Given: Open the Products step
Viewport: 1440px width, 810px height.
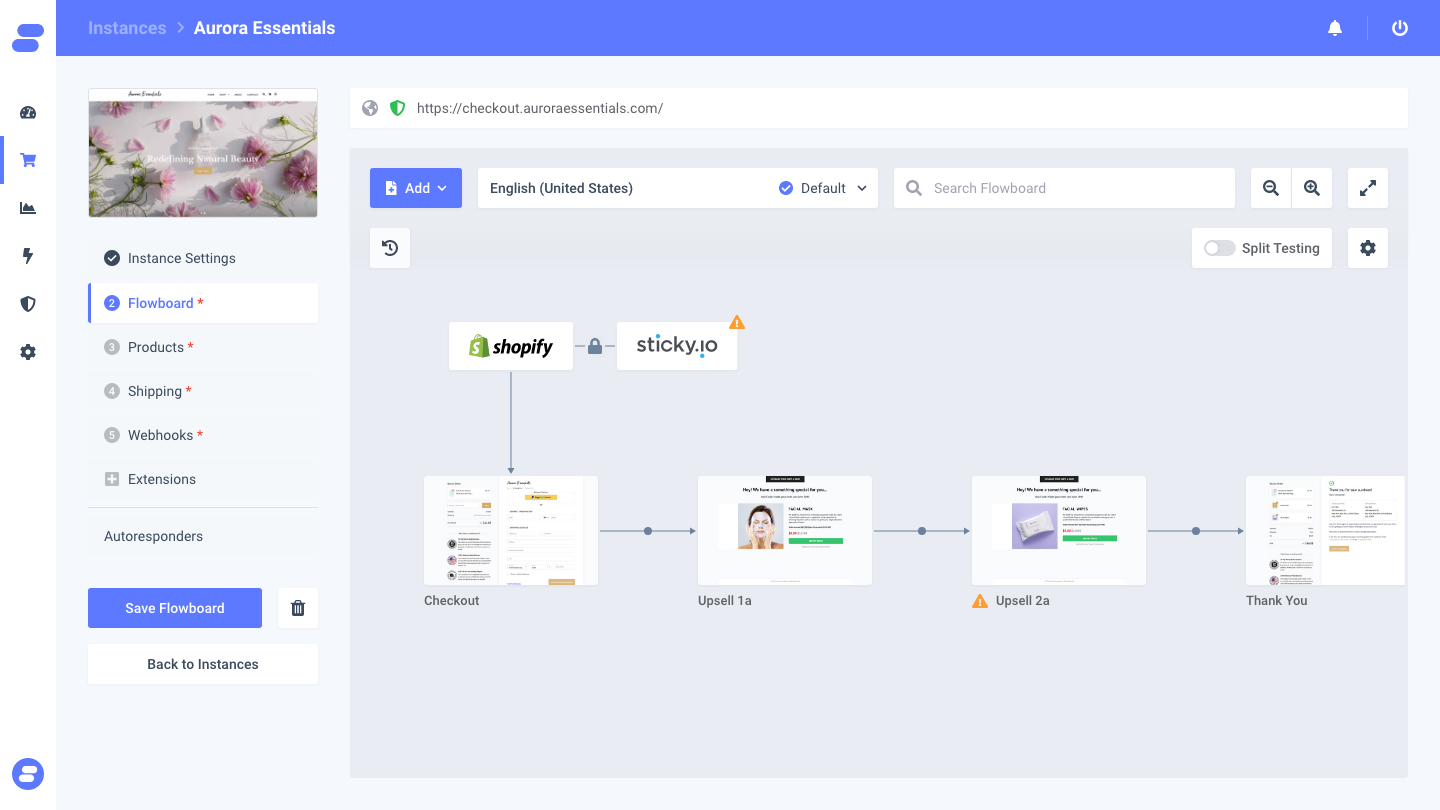Looking at the screenshot, I should coord(203,347).
